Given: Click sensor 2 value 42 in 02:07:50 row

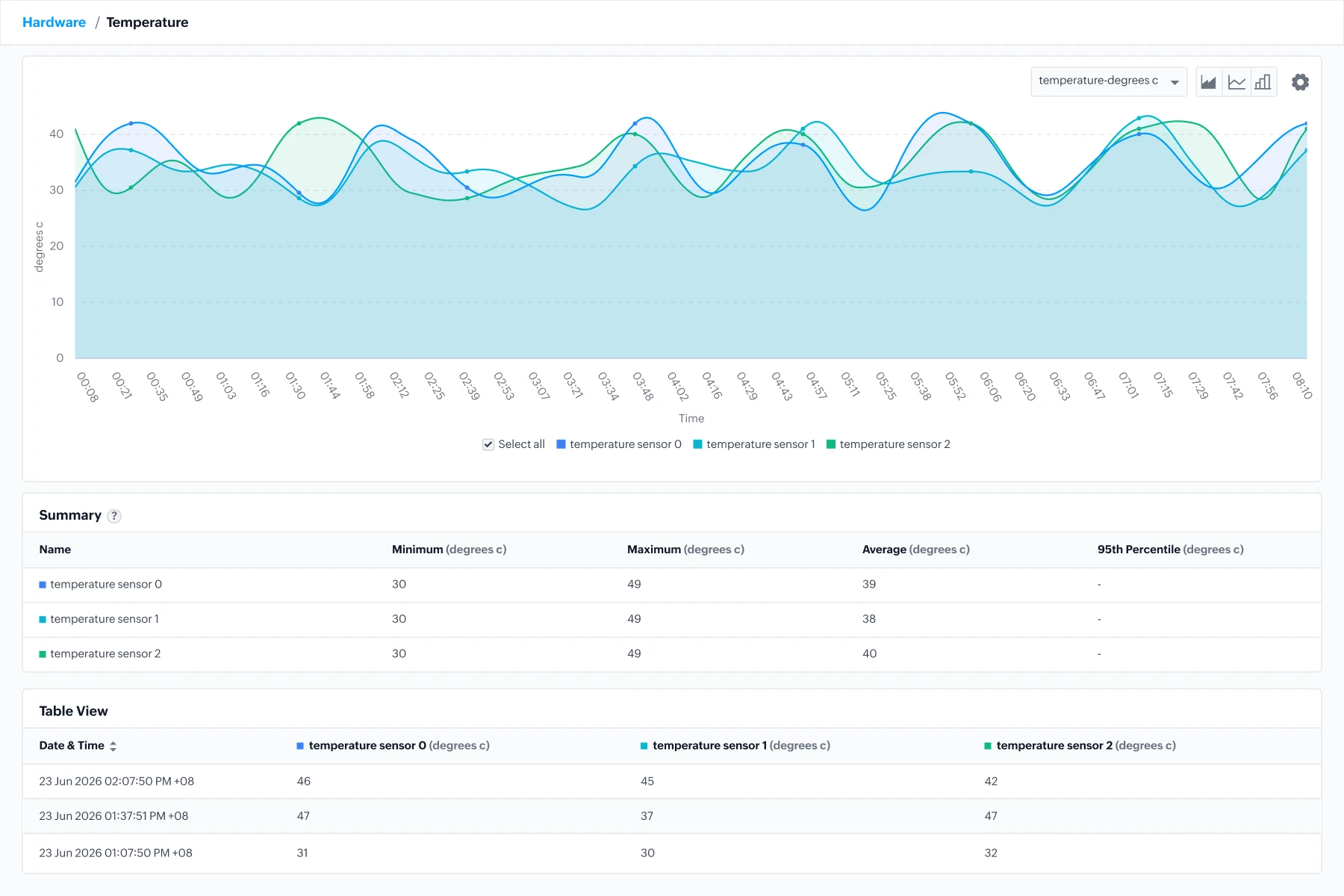Looking at the screenshot, I should pos(991,781).
